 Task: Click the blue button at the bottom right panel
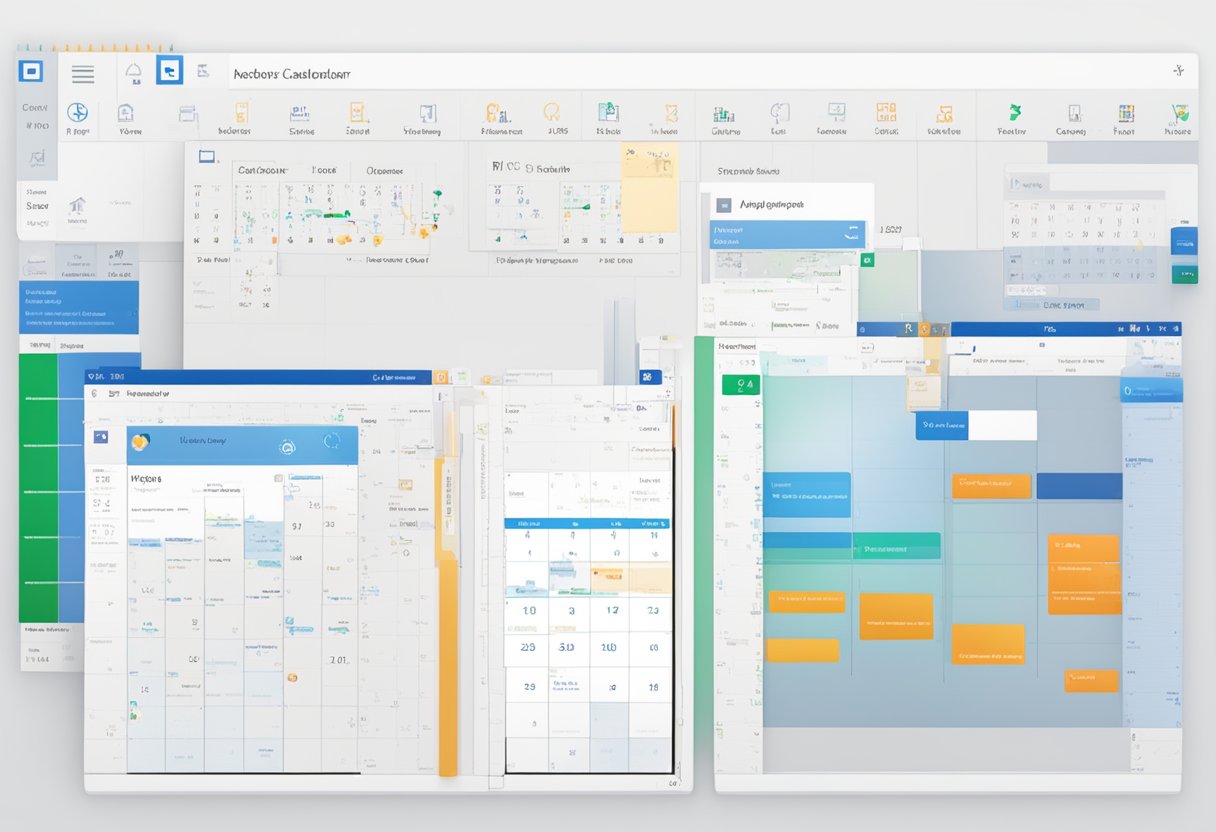(1184, 240)
